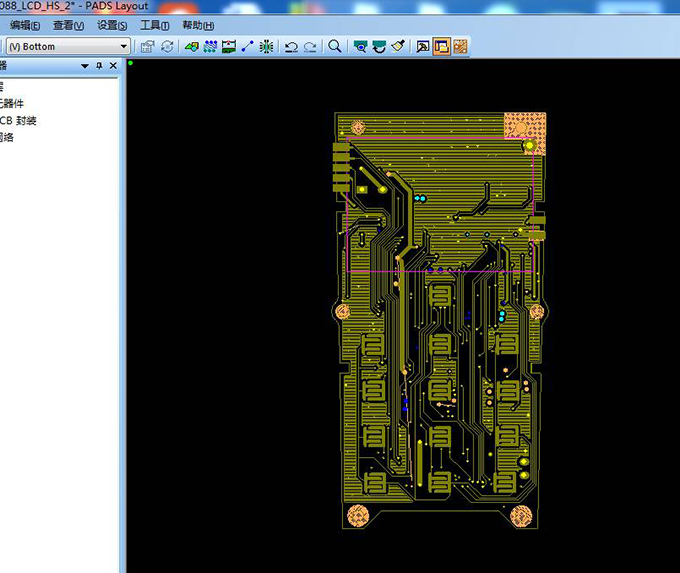Click the green origin marker dot

[131, 63]
